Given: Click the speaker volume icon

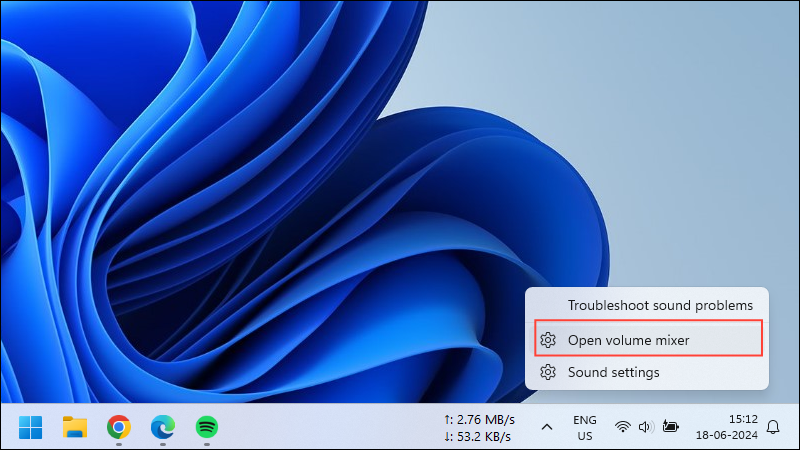Looking at the screenshot, I should [x=646, y=427].
